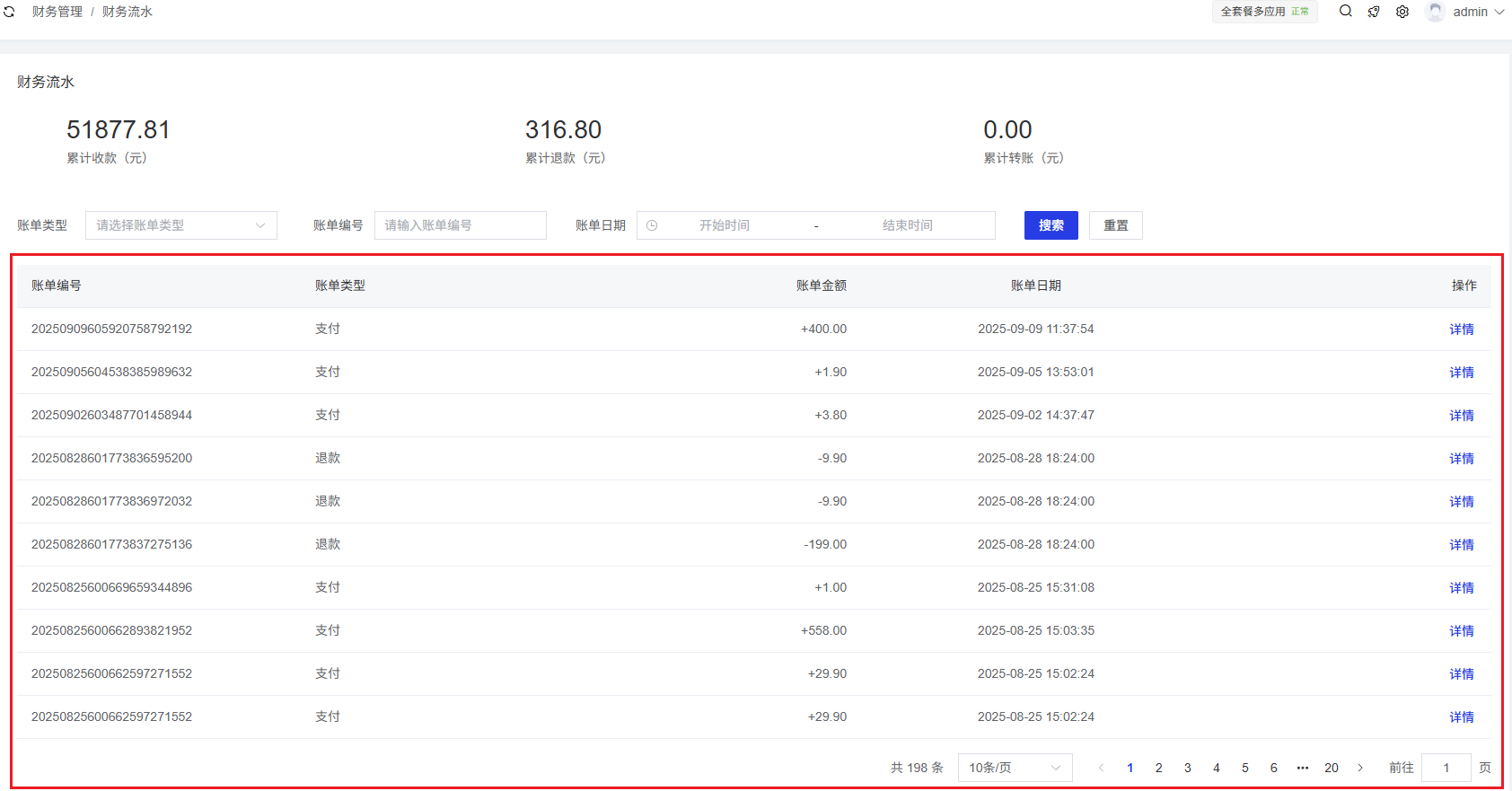Click the rocket icon in the header
This screenshot has width=1512, height=791.
(x=1374, y=12)
